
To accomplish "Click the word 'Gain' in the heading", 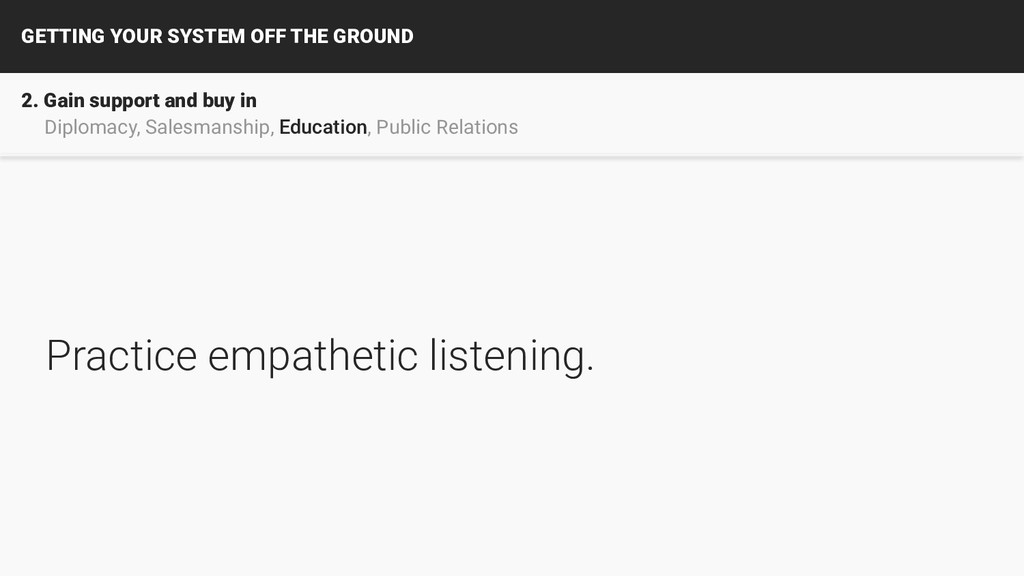I will click(64, 101).
